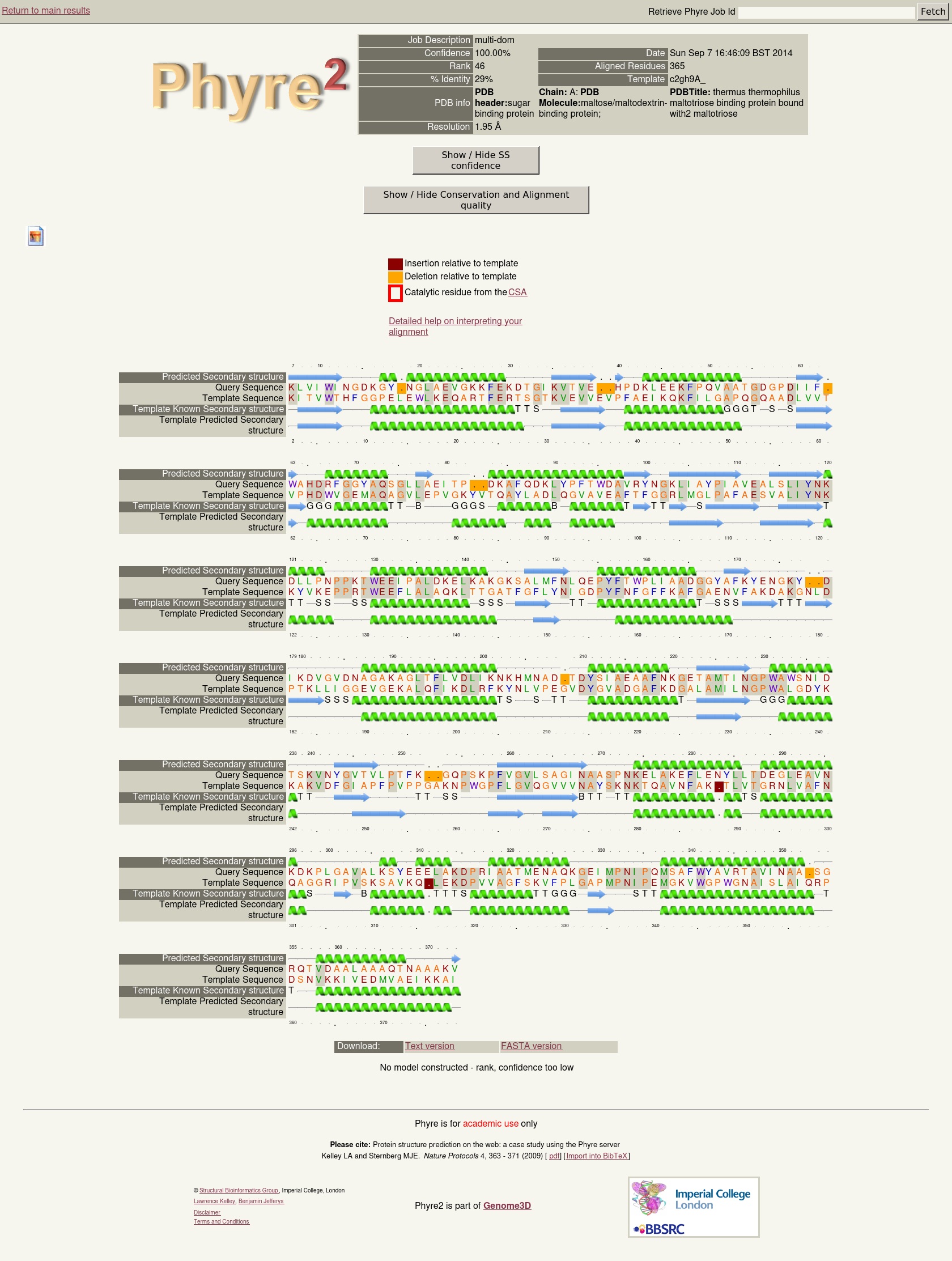
Task: Open detailed help on interpreting your alignment
Action: point(455,326)
